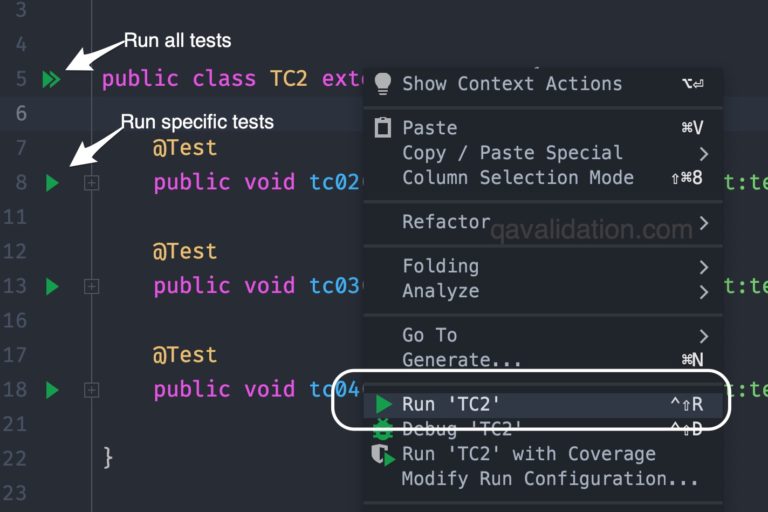
Task: Choose Modify Run Configuration... option
Action: click(549, 479)
